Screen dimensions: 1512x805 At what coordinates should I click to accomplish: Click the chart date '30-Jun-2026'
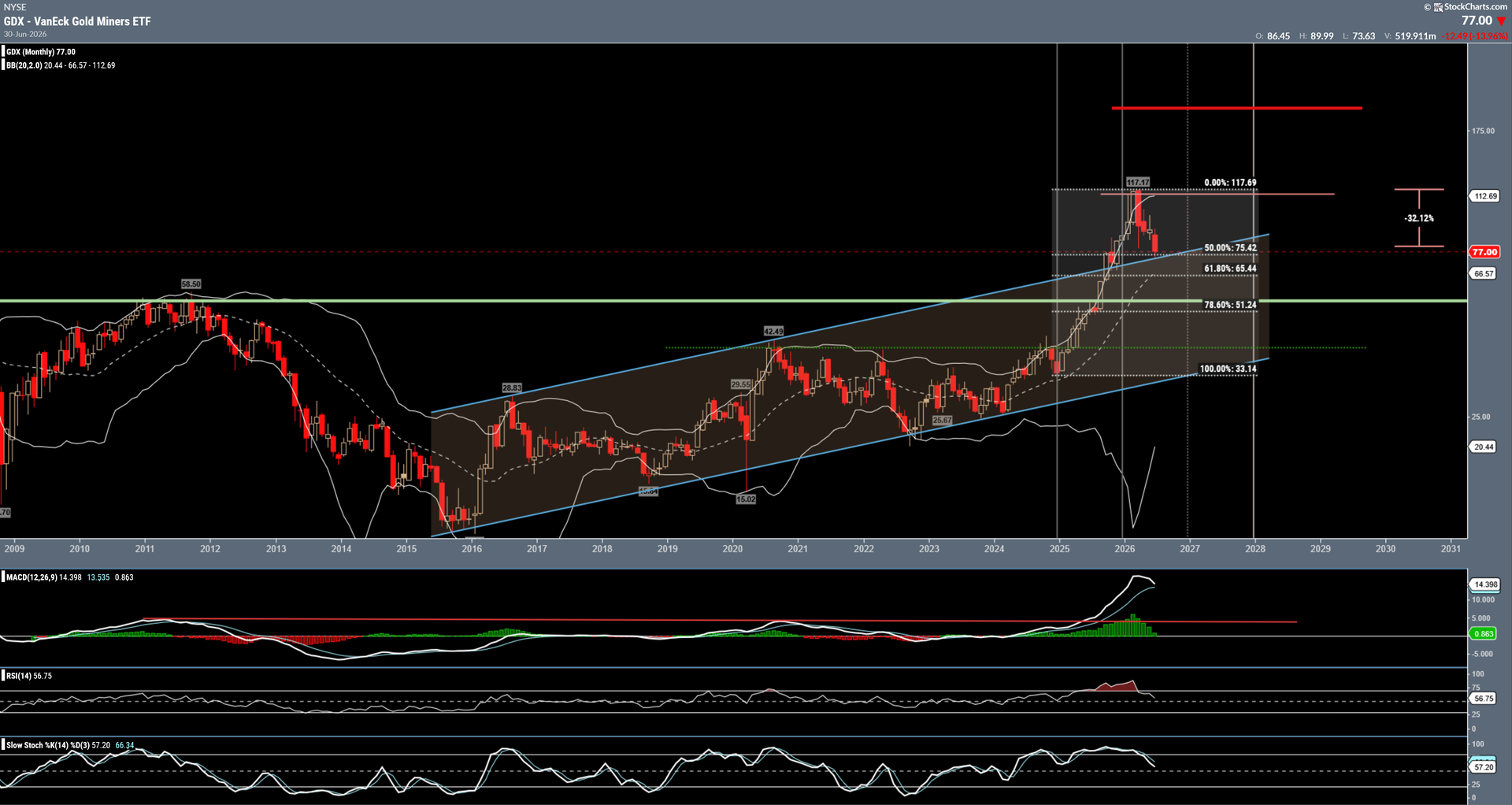click(25, 35)
